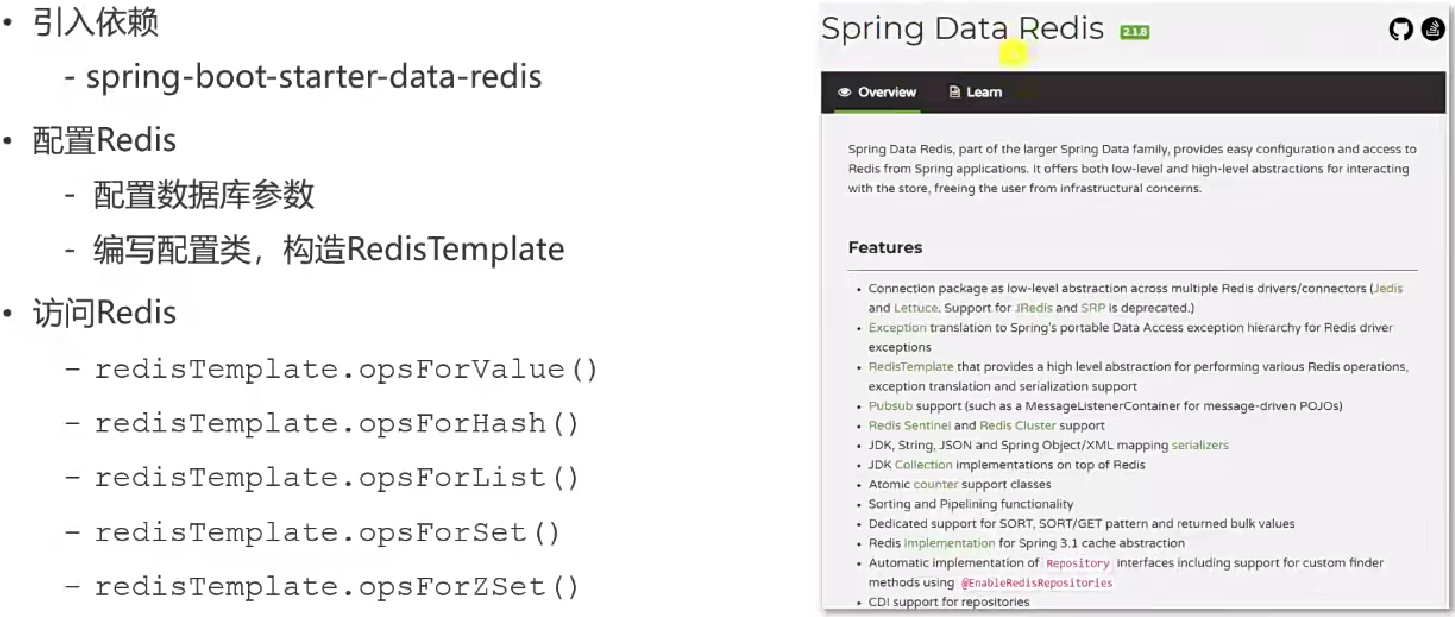
Task: Switch to the Learn tab
Action: 975,92
